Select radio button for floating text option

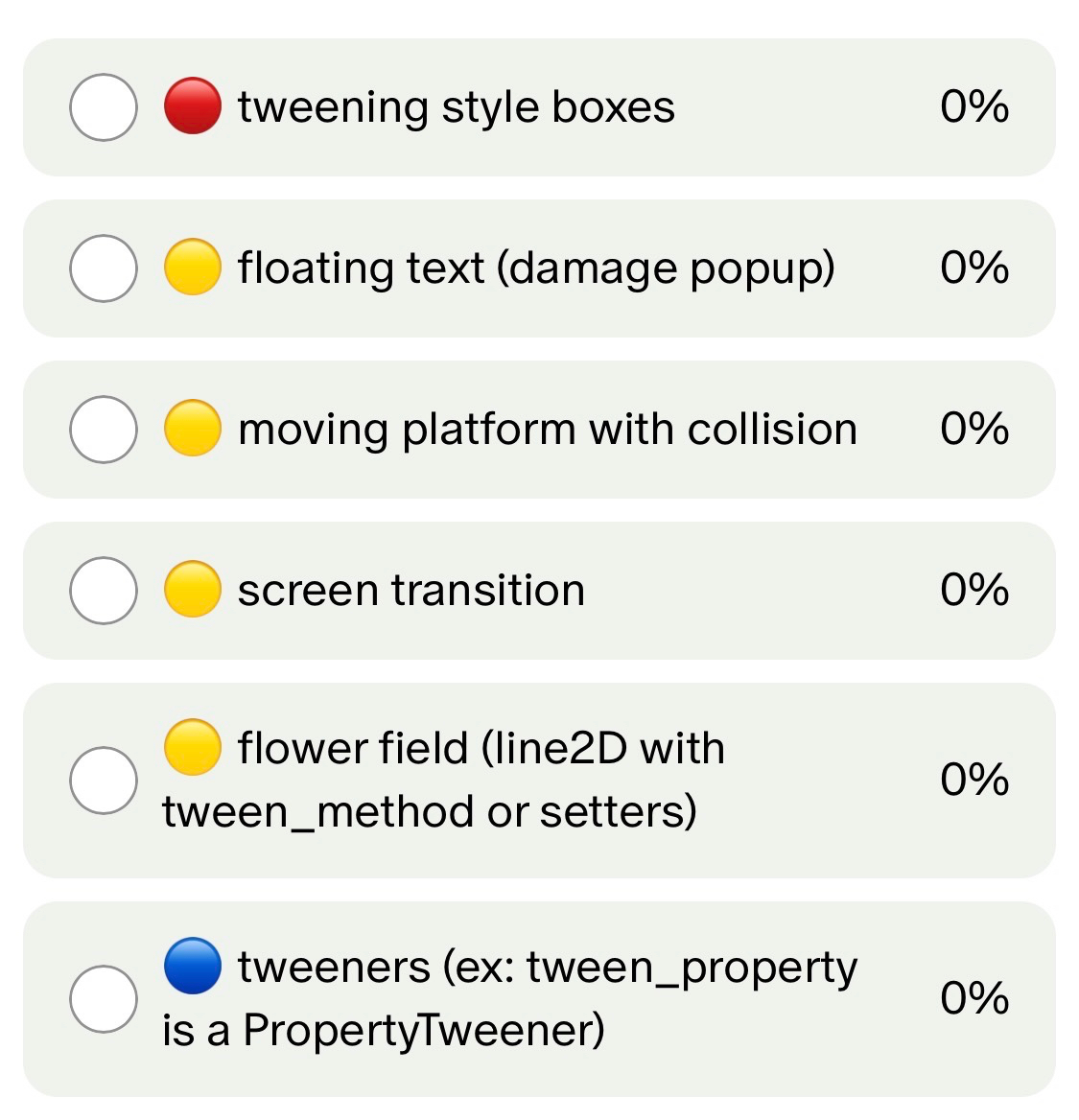point(104,268)
